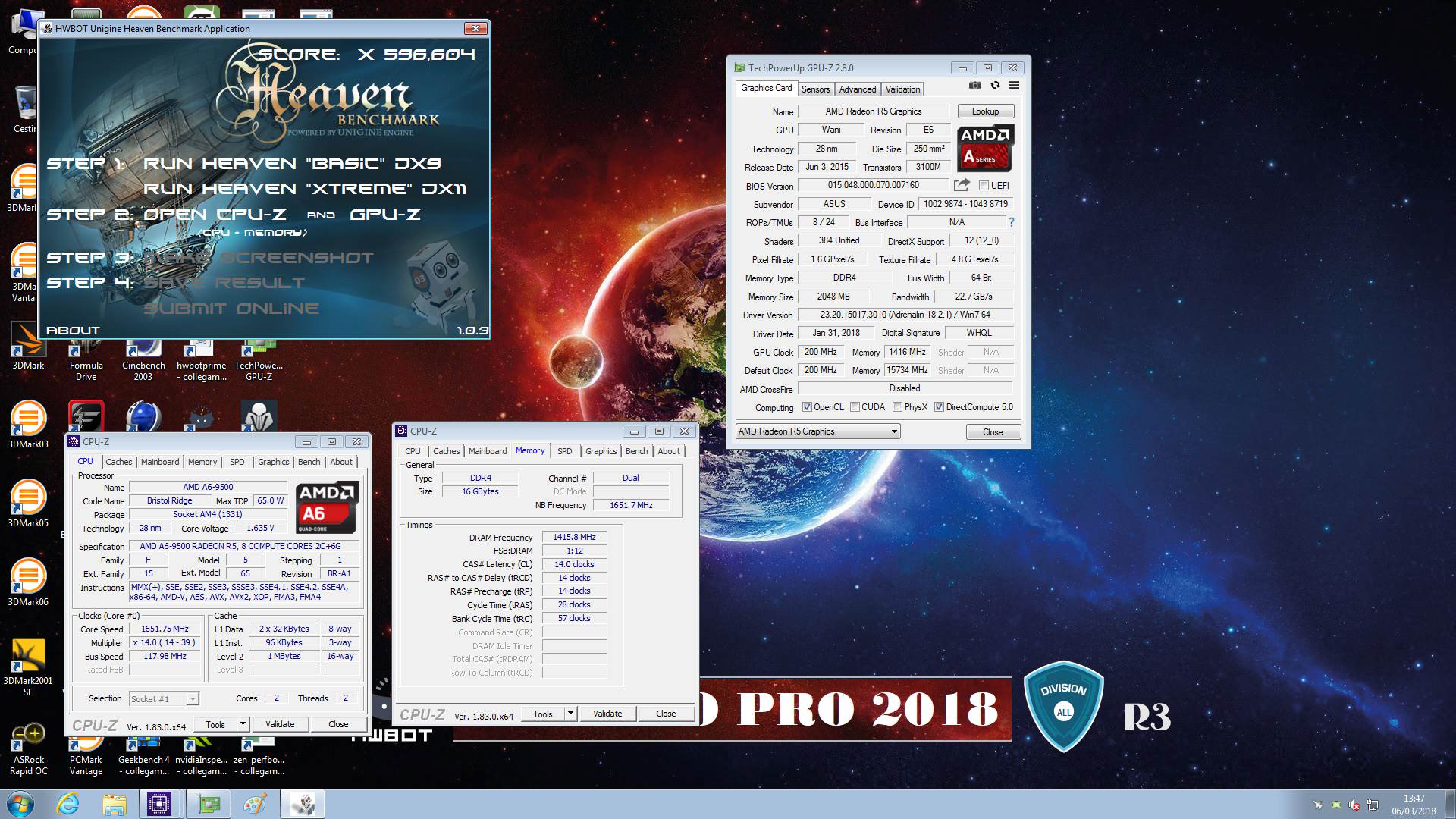This screenshot has width=1456, height=819.
Task: Open the 3DMark desktop shortcut
Action: [x=28, y=345]
